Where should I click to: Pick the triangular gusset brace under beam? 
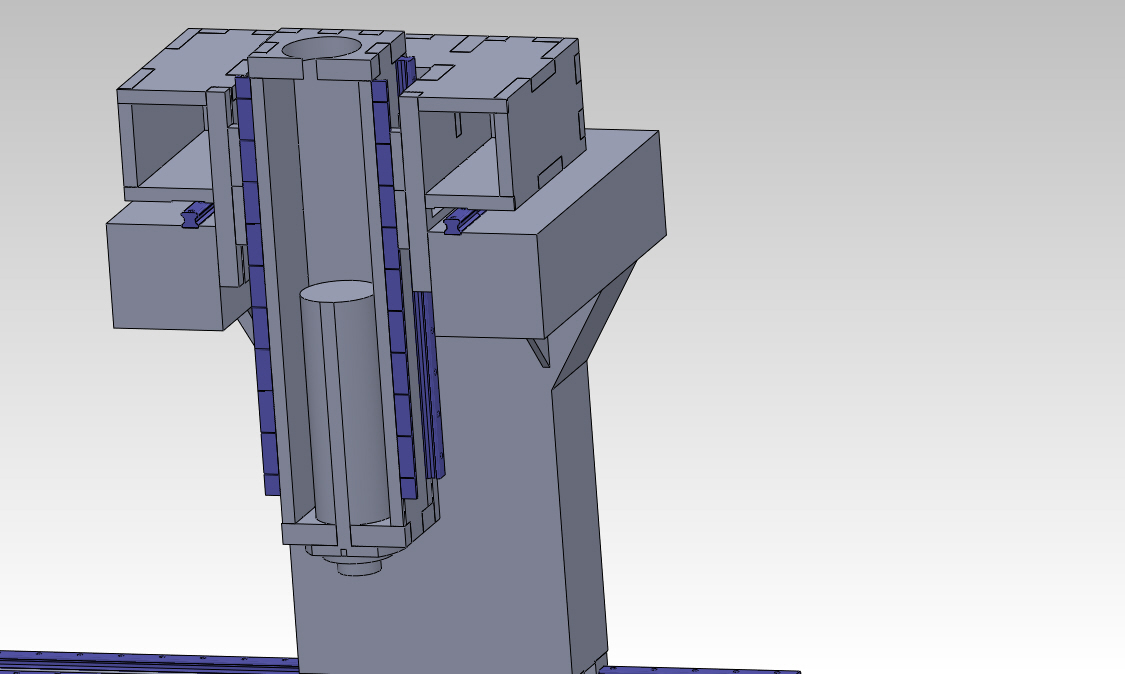coord(593,323)
